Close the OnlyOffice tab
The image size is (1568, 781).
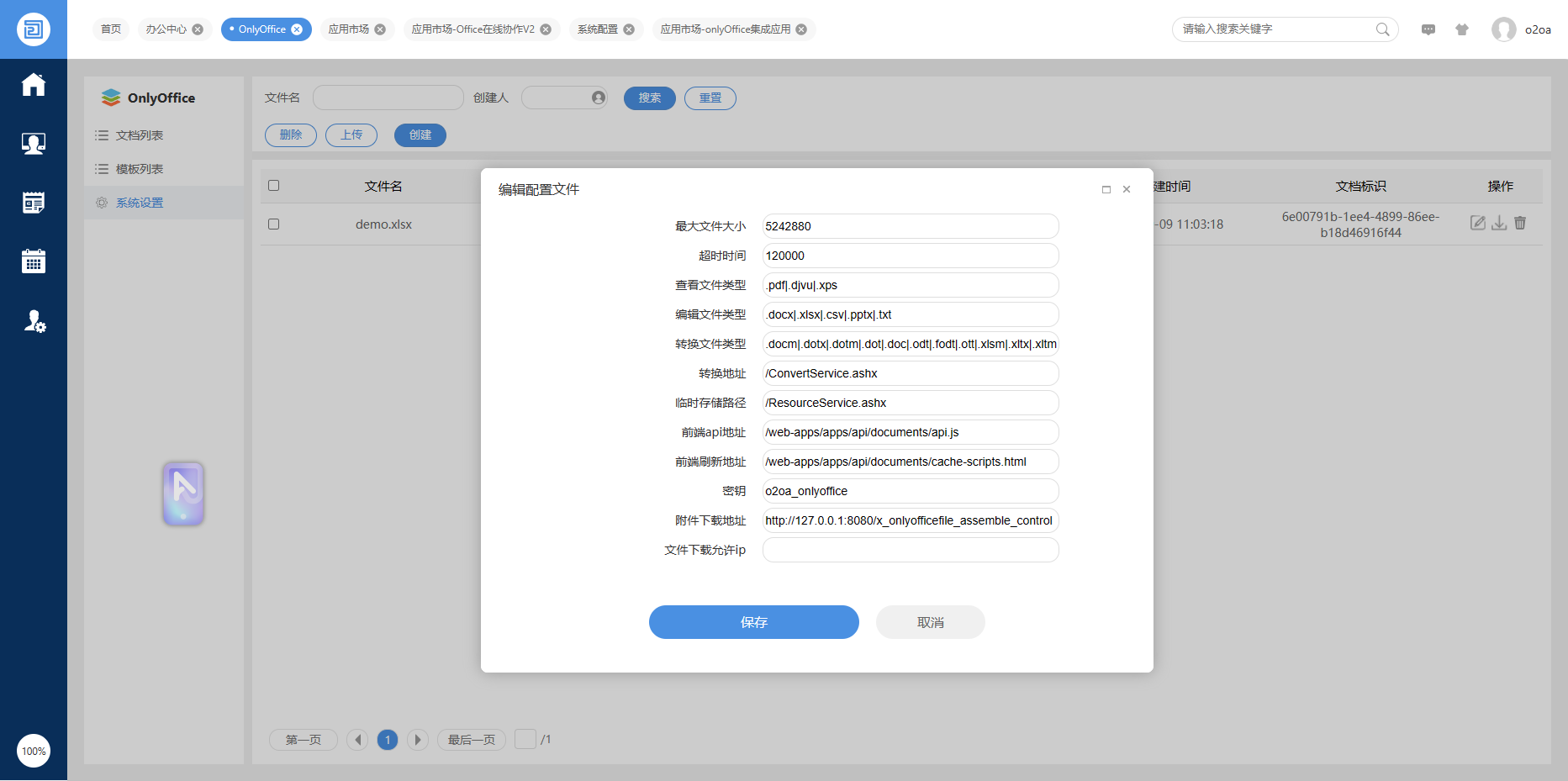pyautogui.click(x=297, y=29)
